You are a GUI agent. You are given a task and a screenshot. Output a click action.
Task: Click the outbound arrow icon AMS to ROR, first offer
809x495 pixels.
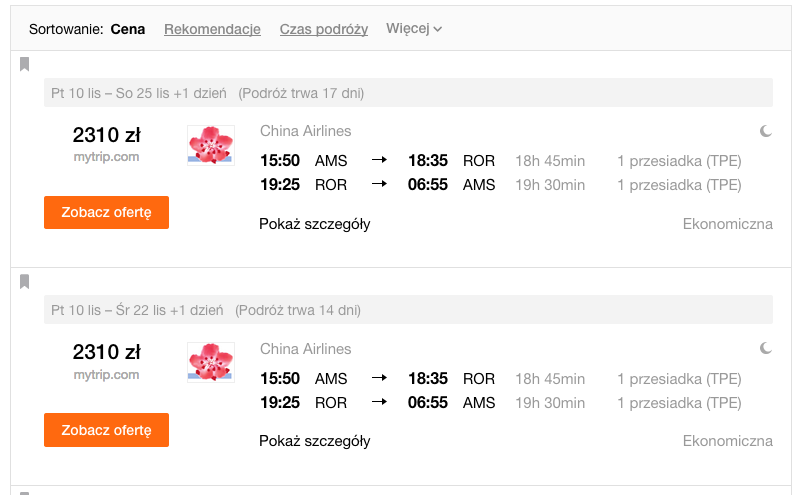point(379,160)
